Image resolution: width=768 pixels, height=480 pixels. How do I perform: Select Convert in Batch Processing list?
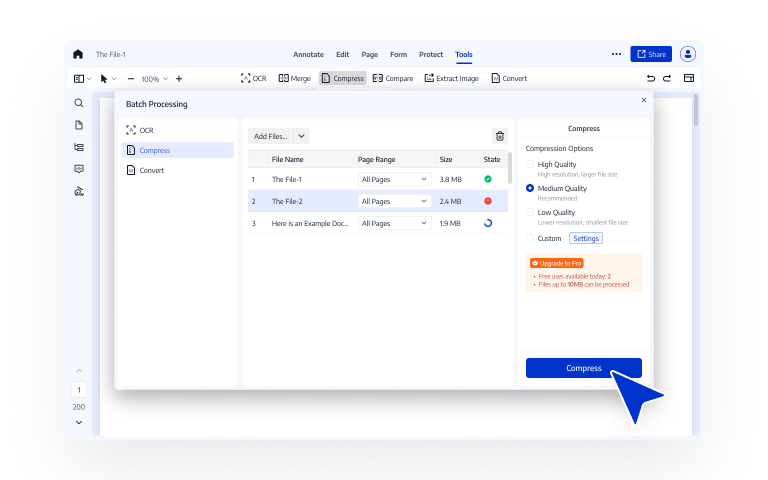[x=178, y=170]
